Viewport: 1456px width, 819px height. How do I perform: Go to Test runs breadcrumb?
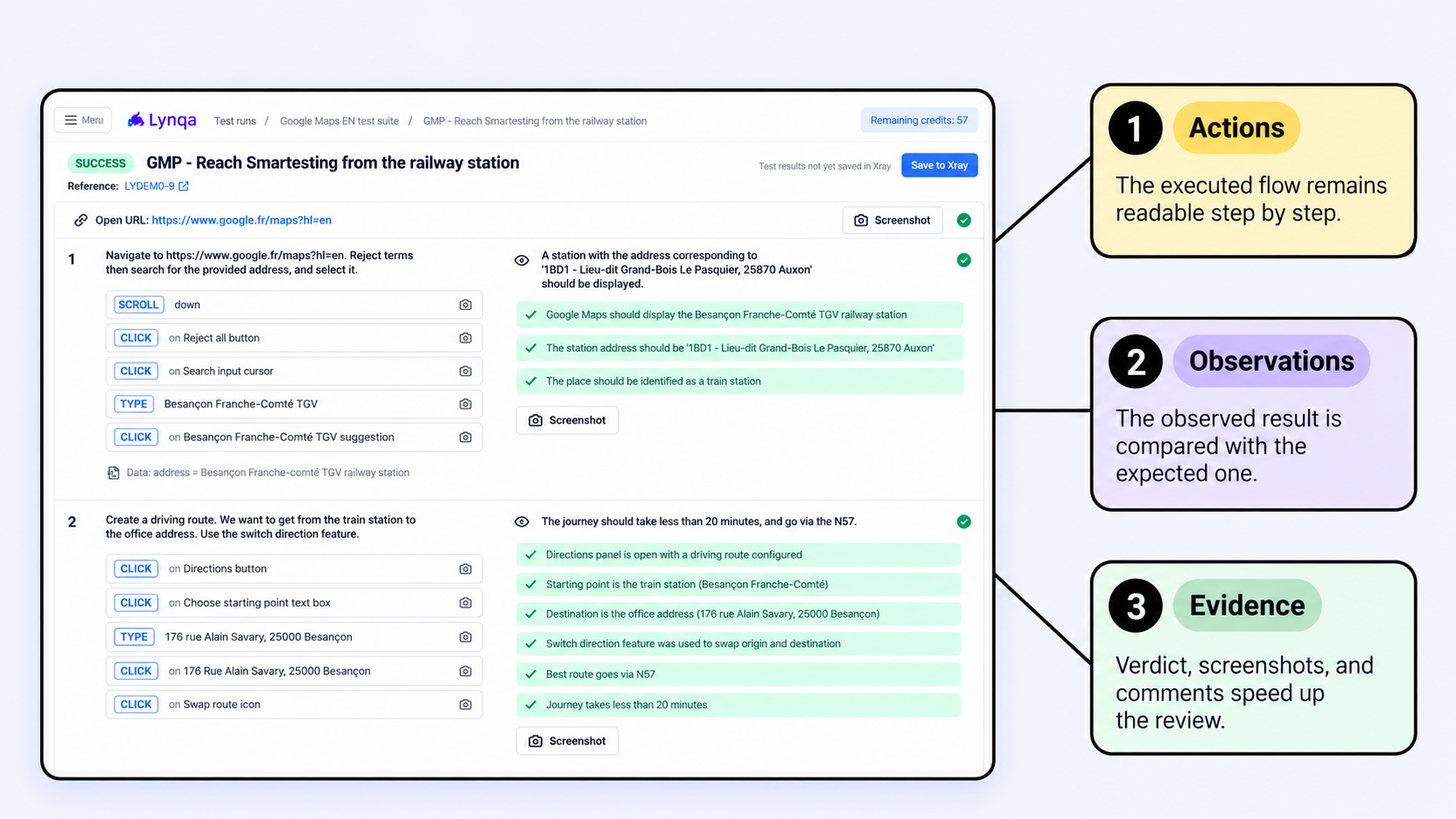(x=235, y=121)
